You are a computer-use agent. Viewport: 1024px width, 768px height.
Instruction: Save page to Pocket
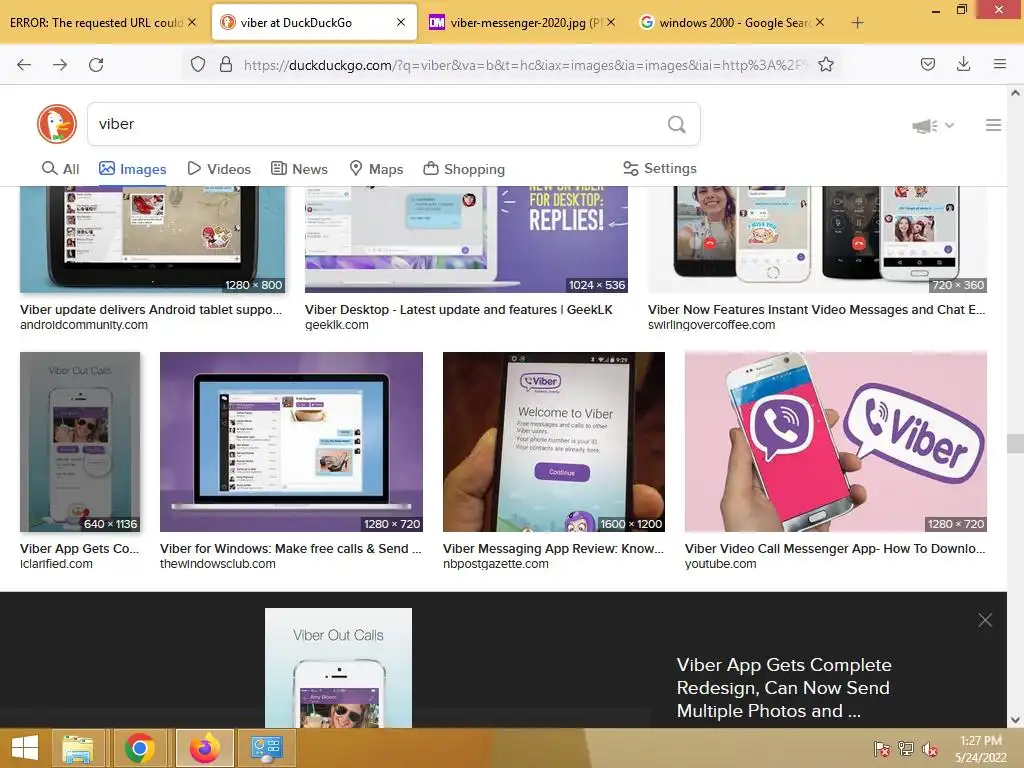point(927,64)
